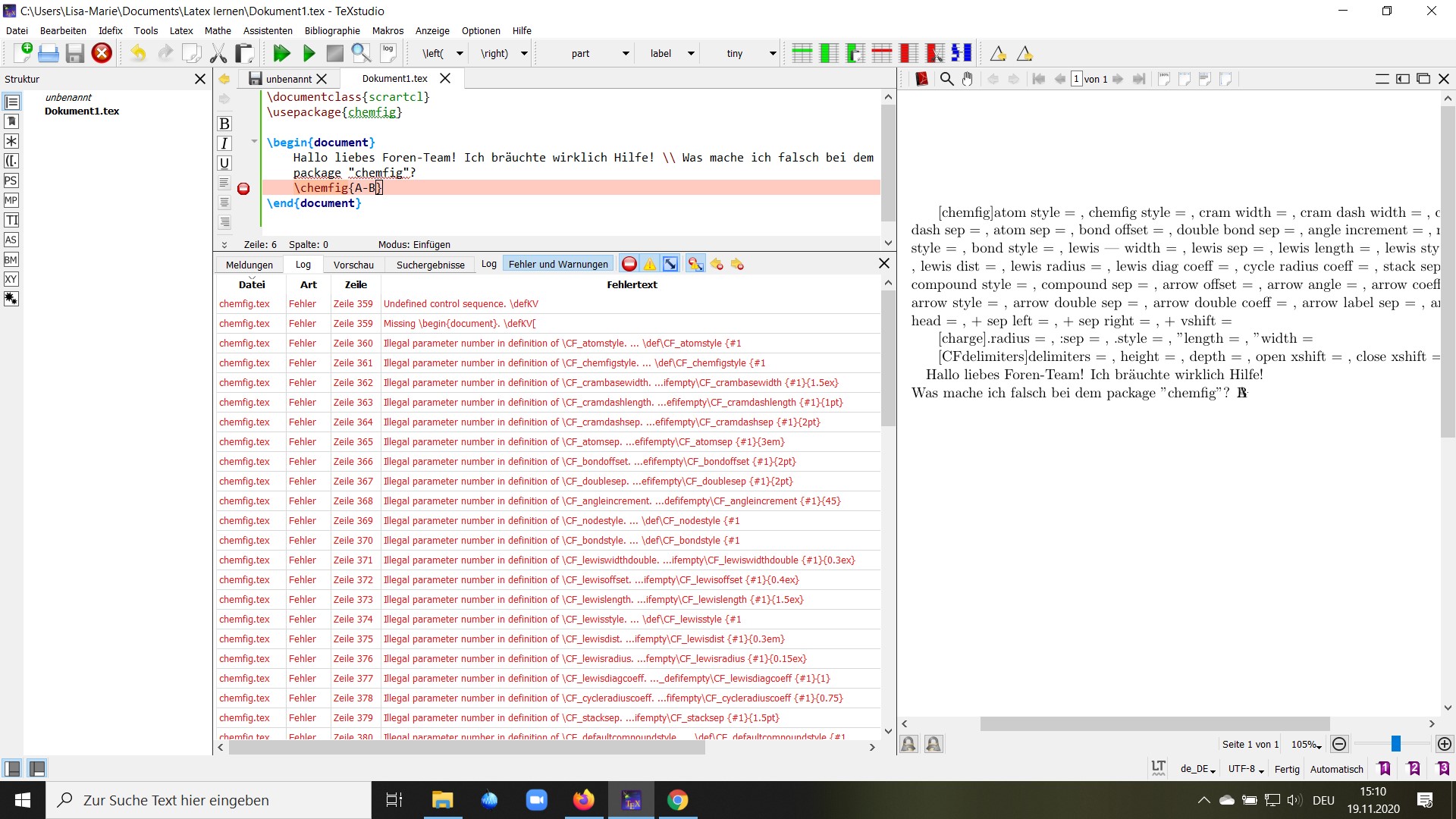Click the Compile single green arrow
The image size is (1456, 819).
coord(309,53)
